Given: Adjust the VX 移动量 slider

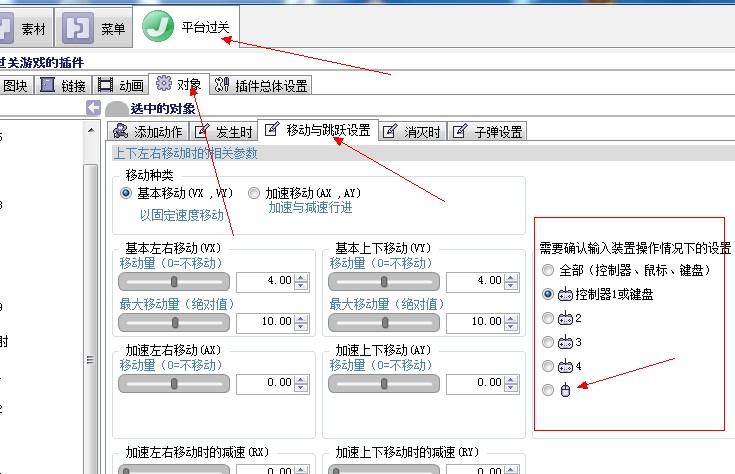Looking at the screenshot, I should point(174,282).
